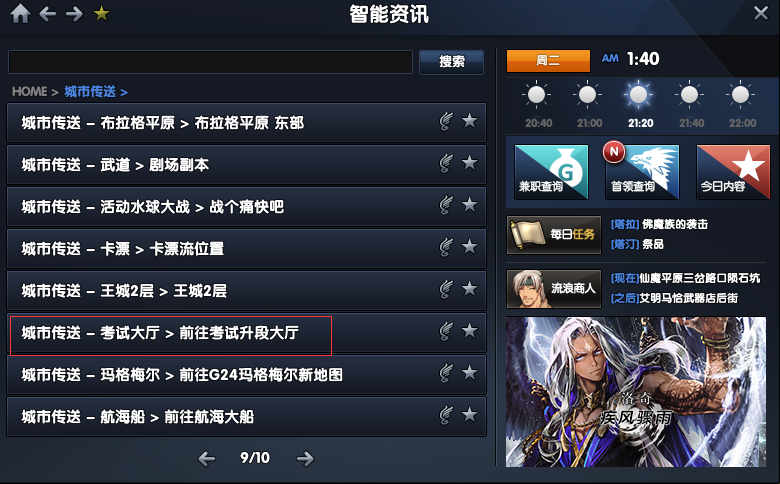Click the 搜索 search button
The width and height of the screenshot is (780, 484).
pos(451,62)
